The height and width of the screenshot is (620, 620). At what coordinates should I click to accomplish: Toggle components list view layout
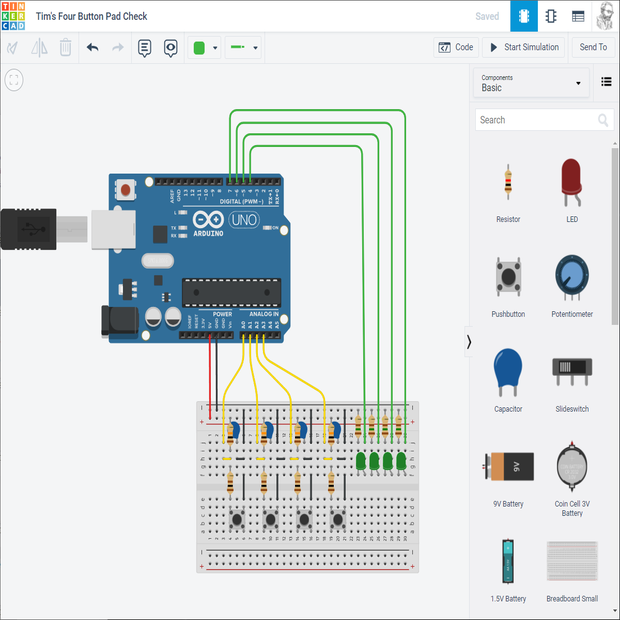[606, 82]
